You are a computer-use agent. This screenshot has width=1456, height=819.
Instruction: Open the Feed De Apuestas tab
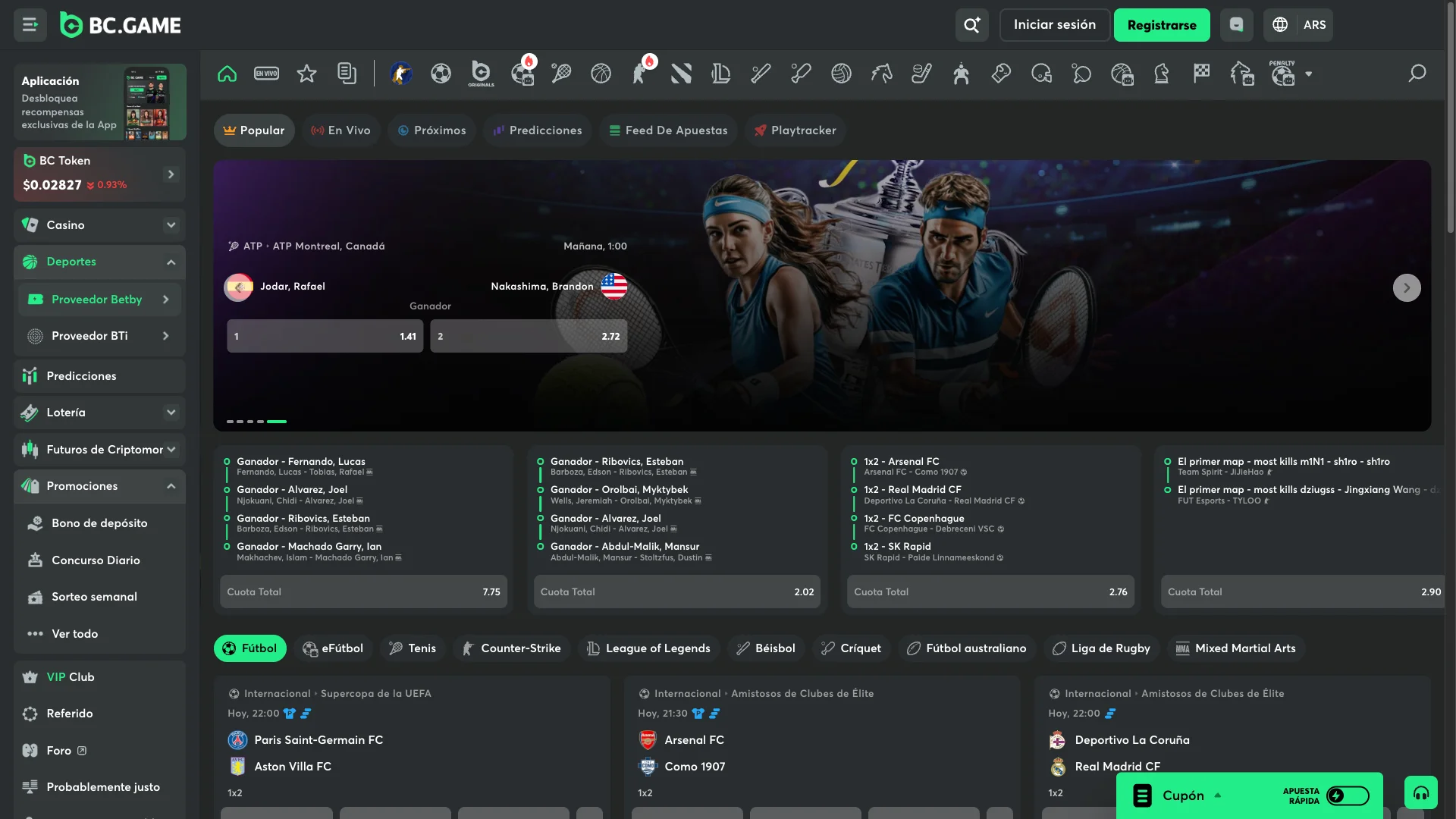[668, 130]
